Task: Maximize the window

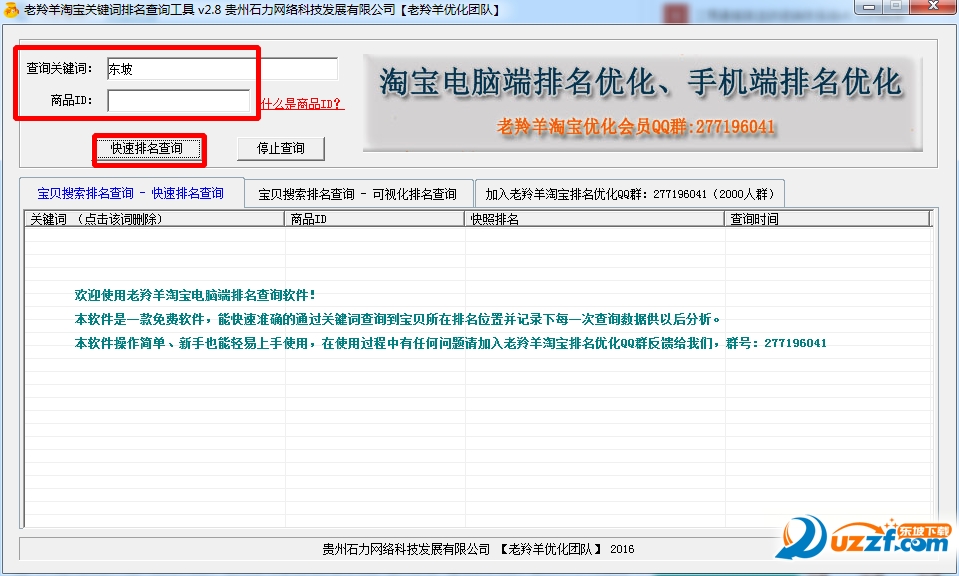Action: 895,7
